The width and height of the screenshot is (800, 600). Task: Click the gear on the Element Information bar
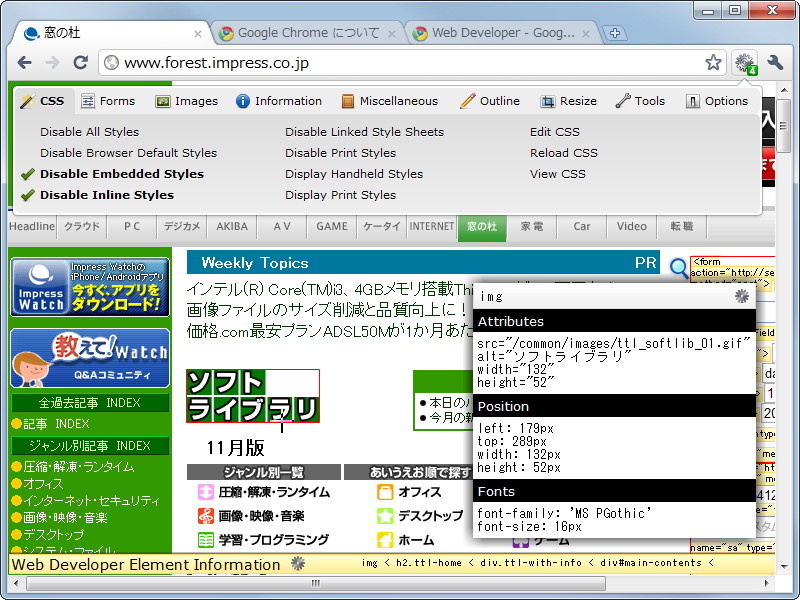pos(297,565)
